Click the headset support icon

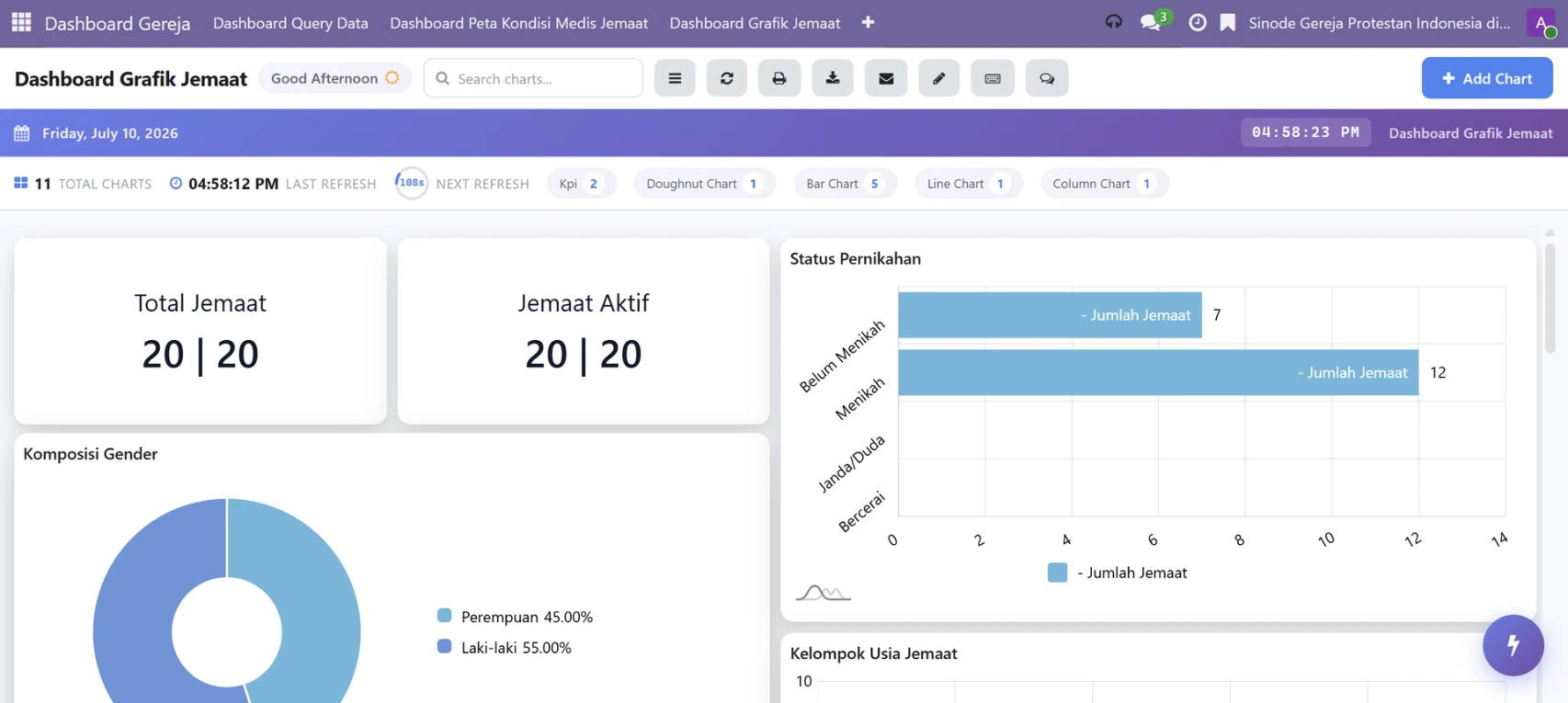(1113, 22)
